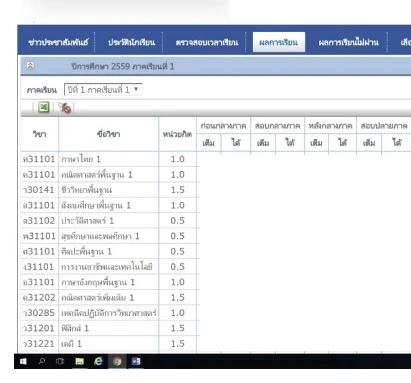Select subject code ส31102
The width and height of the screenshot is (411, 383).
coord(39,220)
